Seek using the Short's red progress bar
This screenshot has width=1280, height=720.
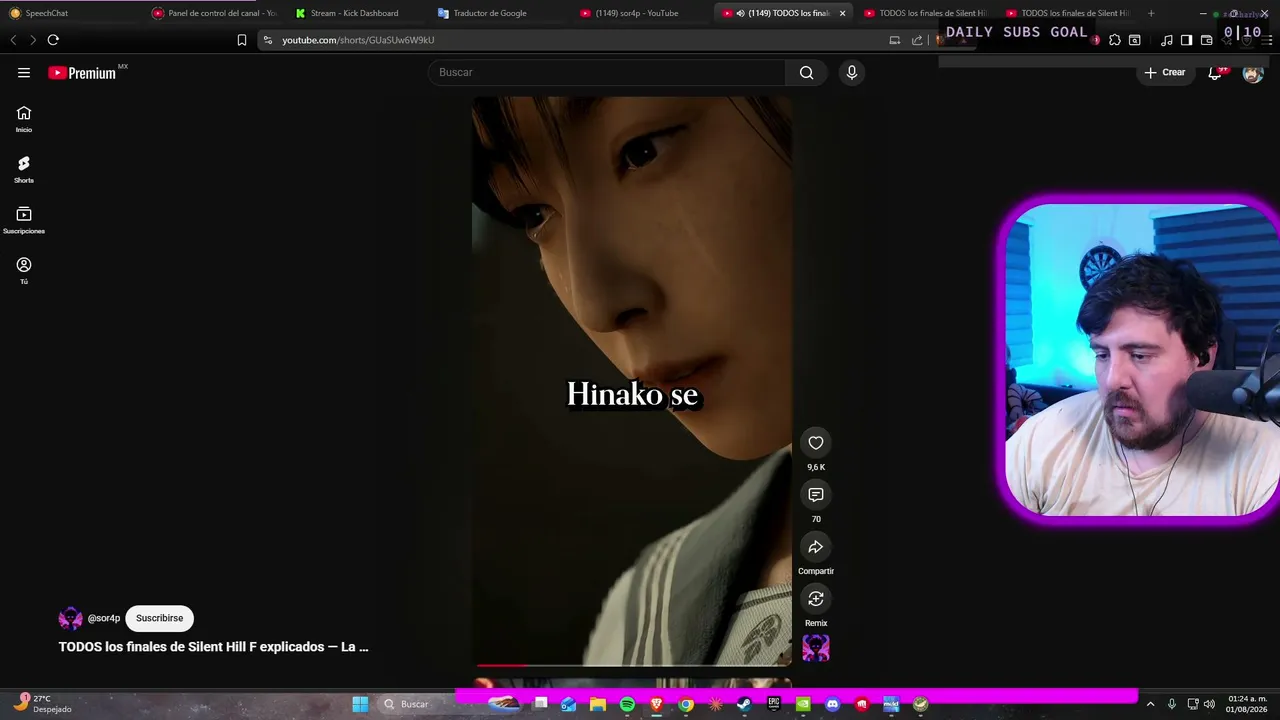[x=632, y=664]
